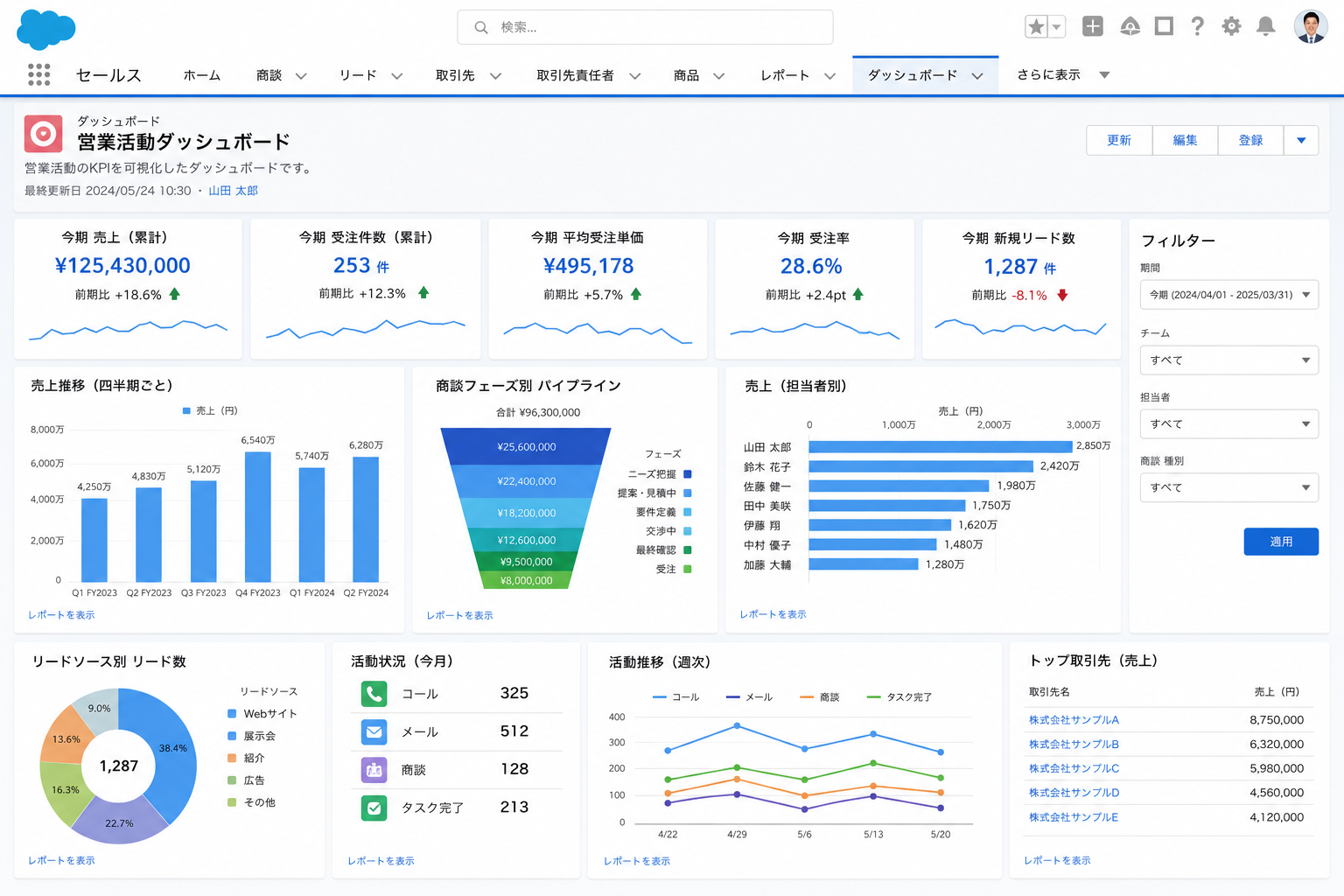Expand the リード tab chevron
The height and width of the screenshot is (896, 1344).
tap(396, 76)
